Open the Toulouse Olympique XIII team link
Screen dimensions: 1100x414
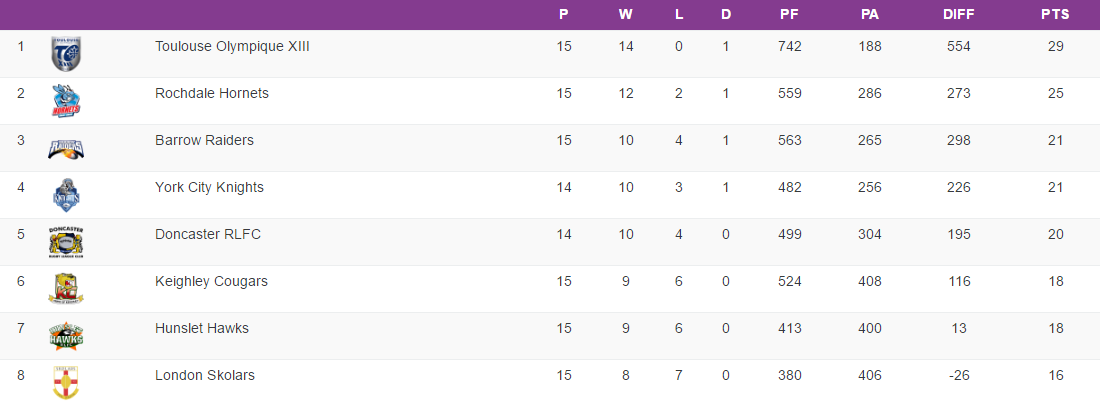pyautogui.click(x=232, y=46)
